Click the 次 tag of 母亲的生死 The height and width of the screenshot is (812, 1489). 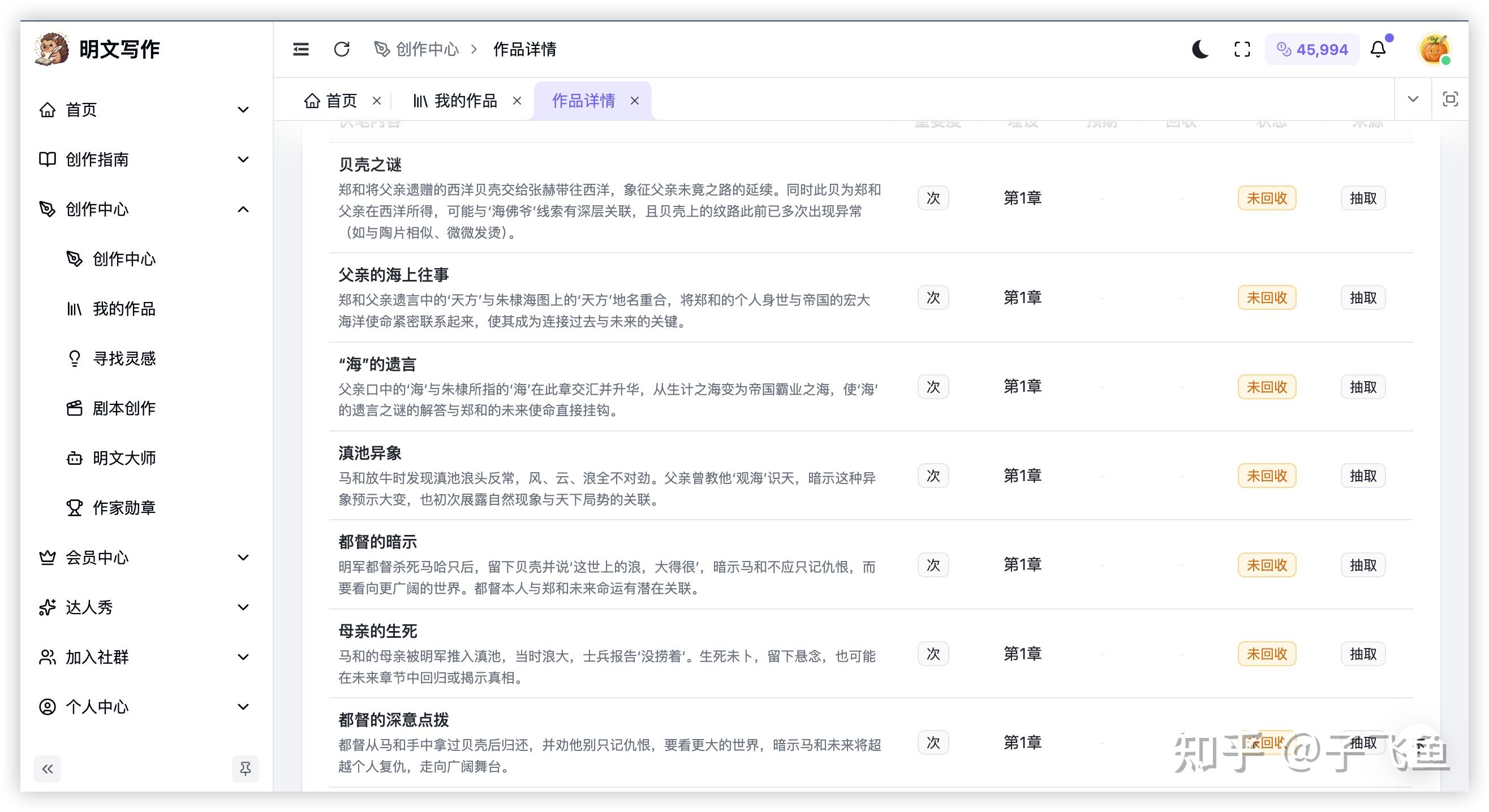click(933, 653)
